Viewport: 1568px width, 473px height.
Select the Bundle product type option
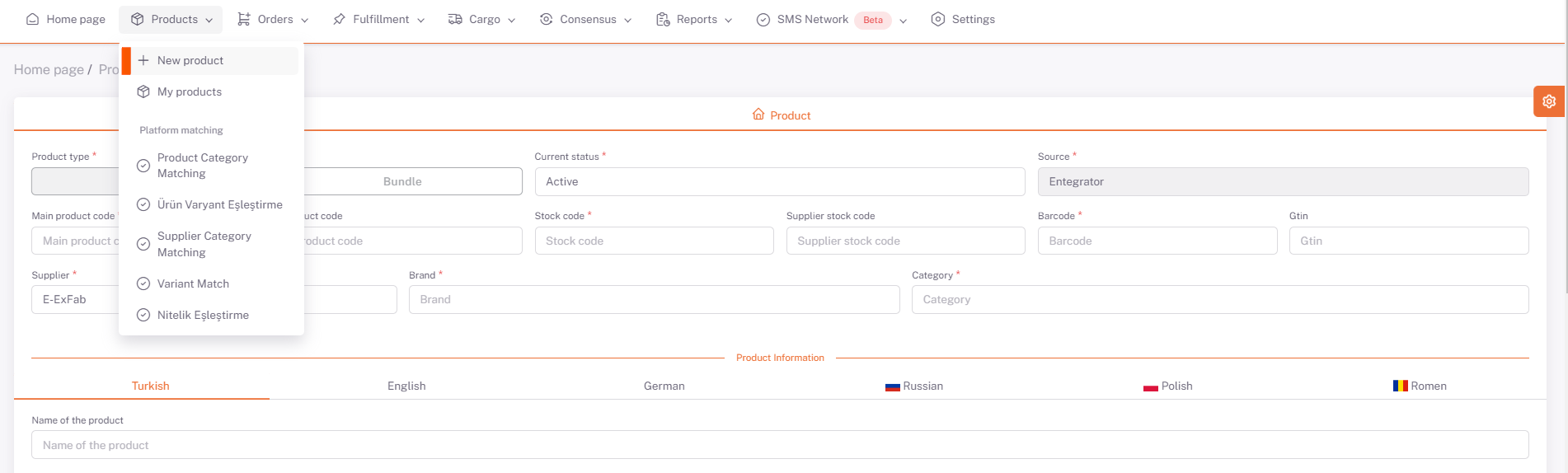(402, 181)
